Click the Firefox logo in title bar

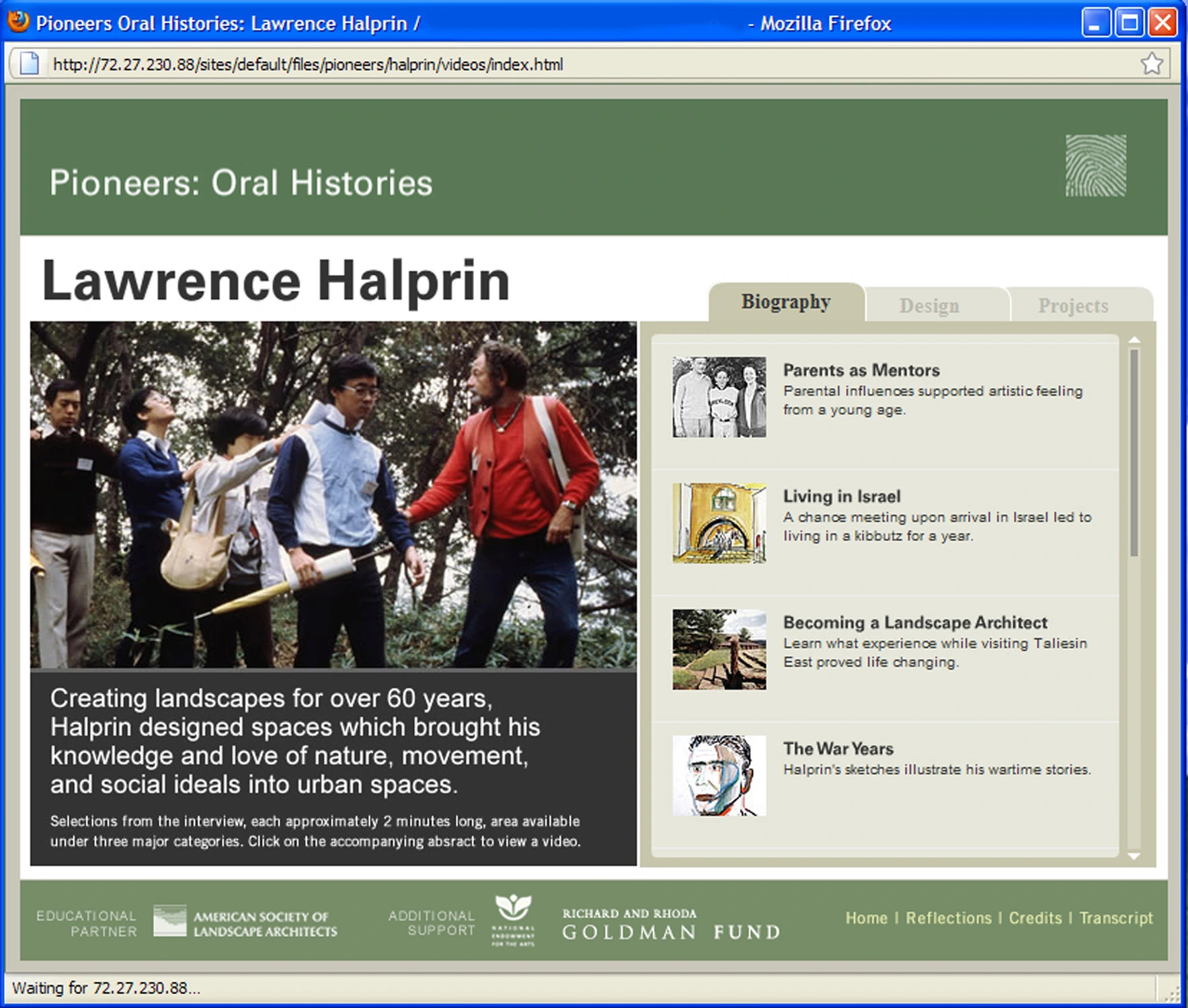tap(18, 22)
